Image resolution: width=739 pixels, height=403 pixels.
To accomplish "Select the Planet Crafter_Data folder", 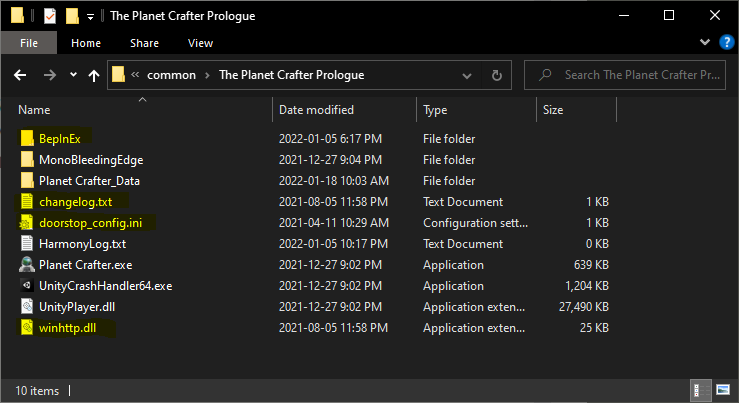I will (x=89, y=181).
